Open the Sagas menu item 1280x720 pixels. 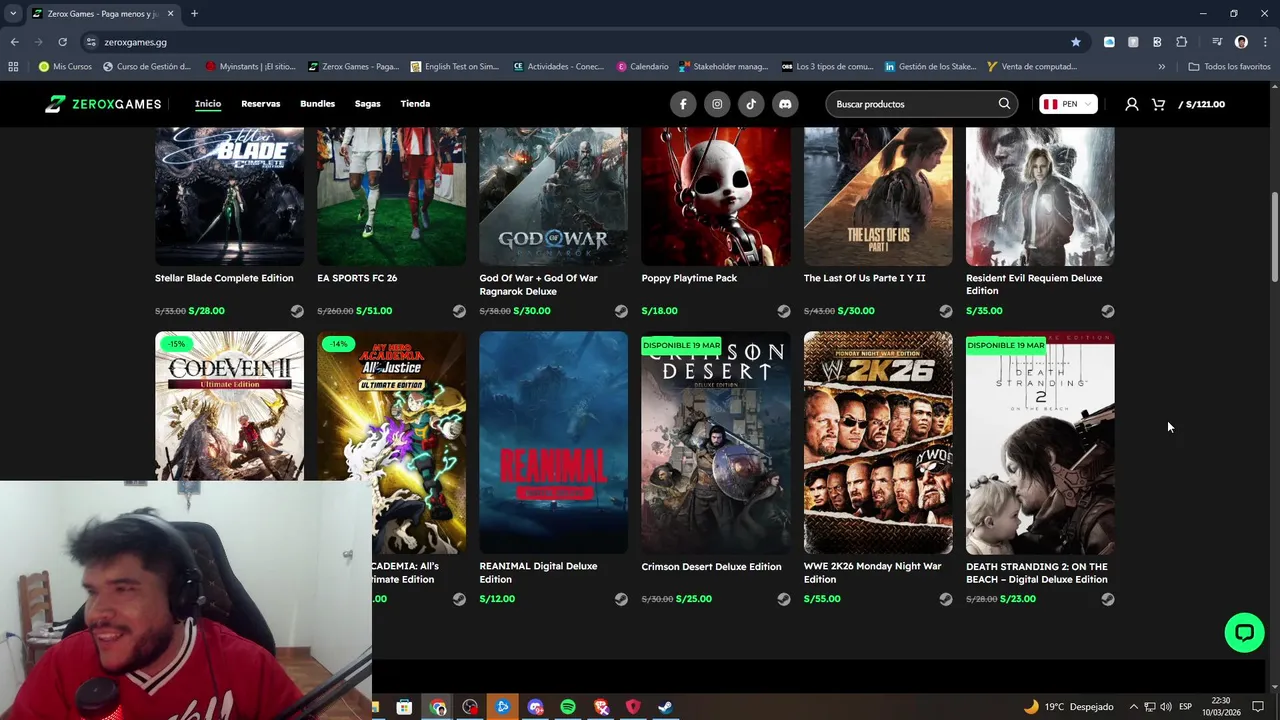(x=367, y=104)
